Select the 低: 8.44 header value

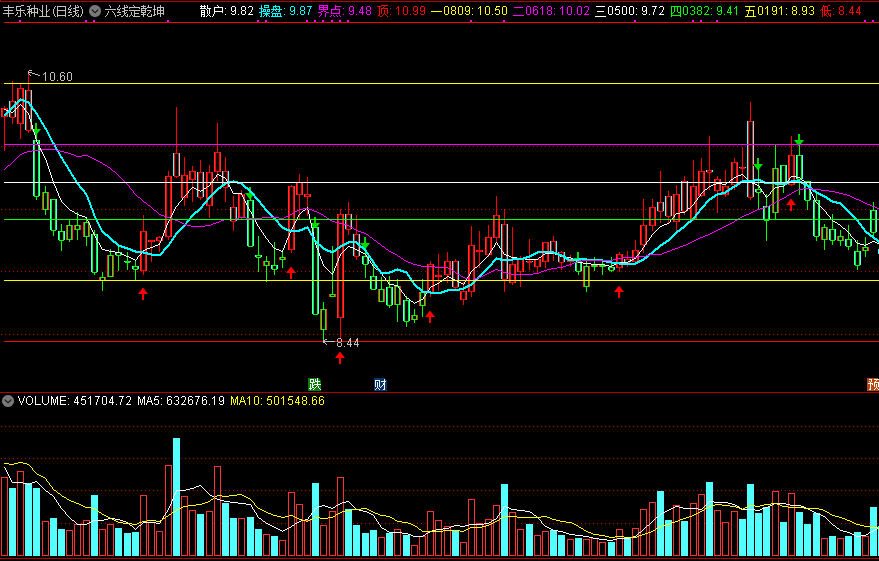[841, 11]
